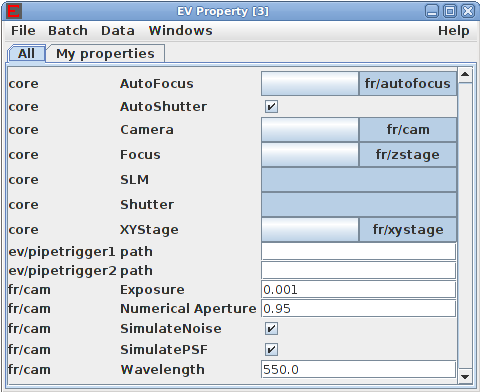
Task: Click the SimulatePSF property label
Action: coord(164,350)
